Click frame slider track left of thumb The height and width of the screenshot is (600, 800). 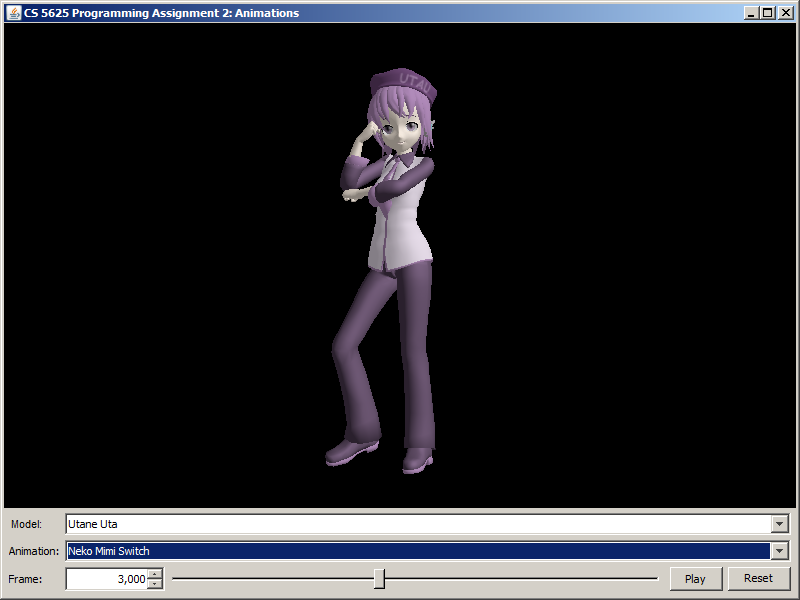(270, 579)
